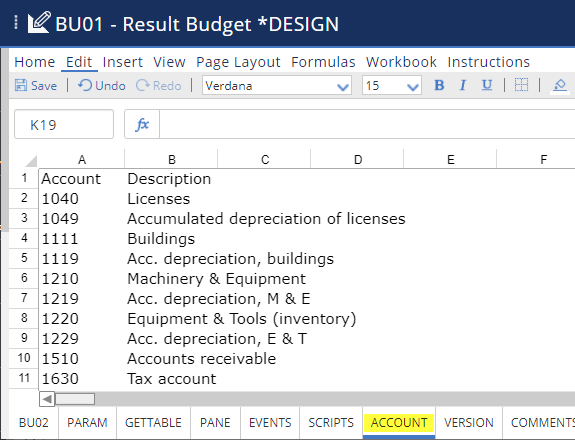Open the Formulas menu

(323, 62)
